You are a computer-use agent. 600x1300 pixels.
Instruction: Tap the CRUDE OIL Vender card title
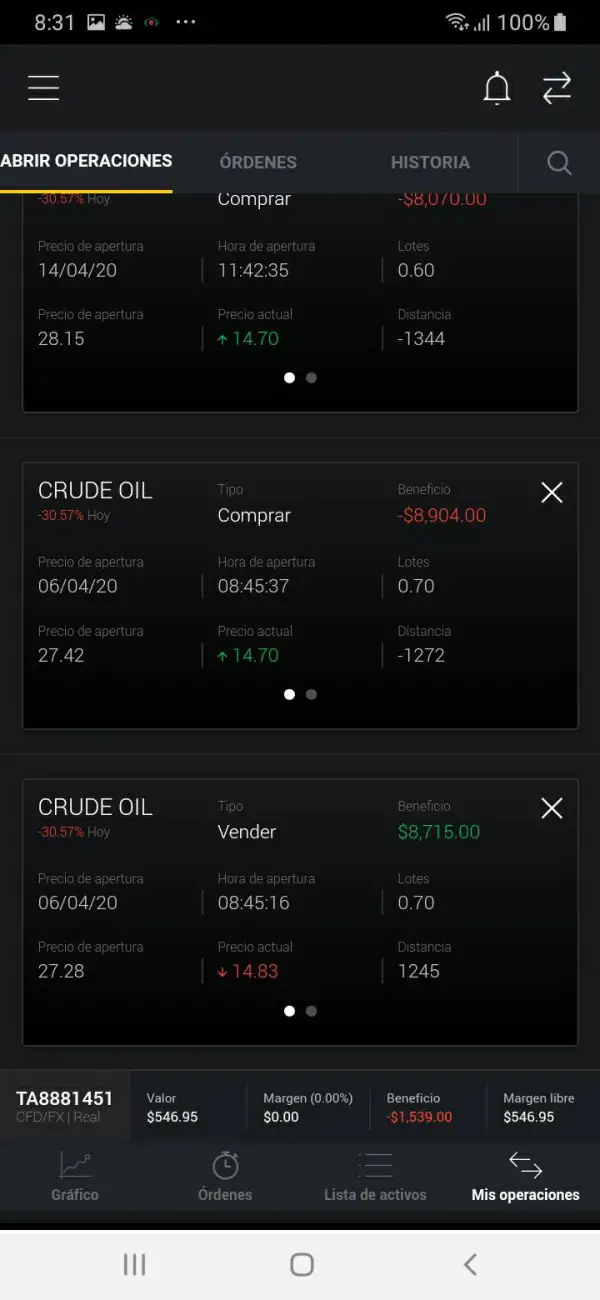point(95,807)
